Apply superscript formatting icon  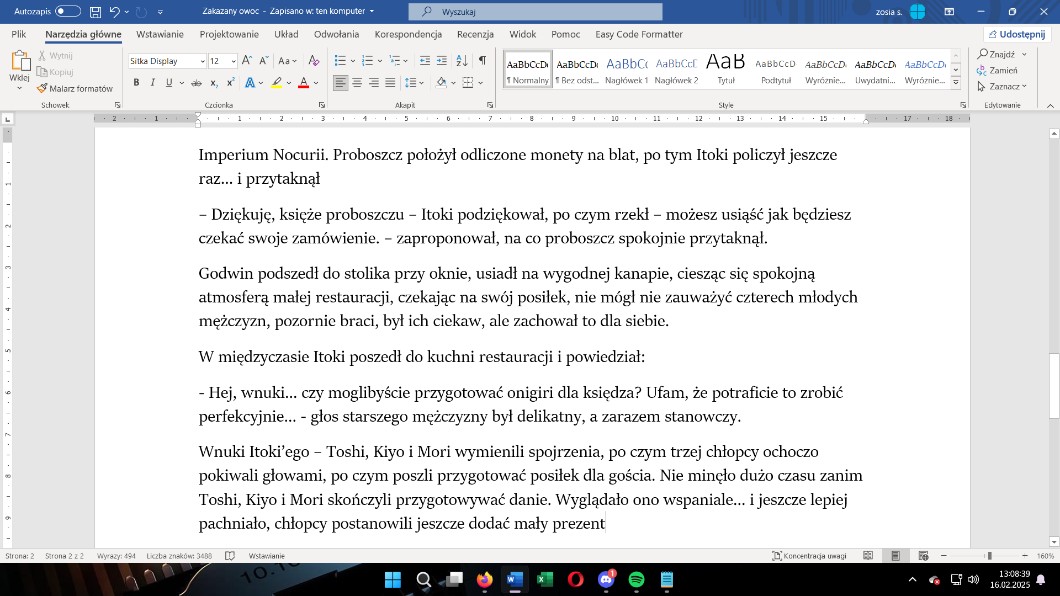232,83
